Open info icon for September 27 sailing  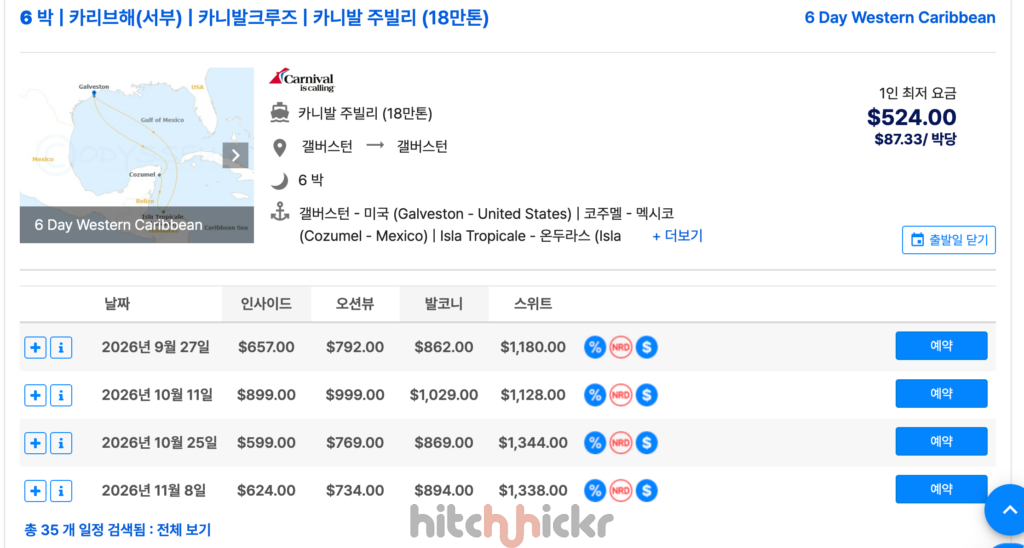pyautogui.click(x=61, y=347)
